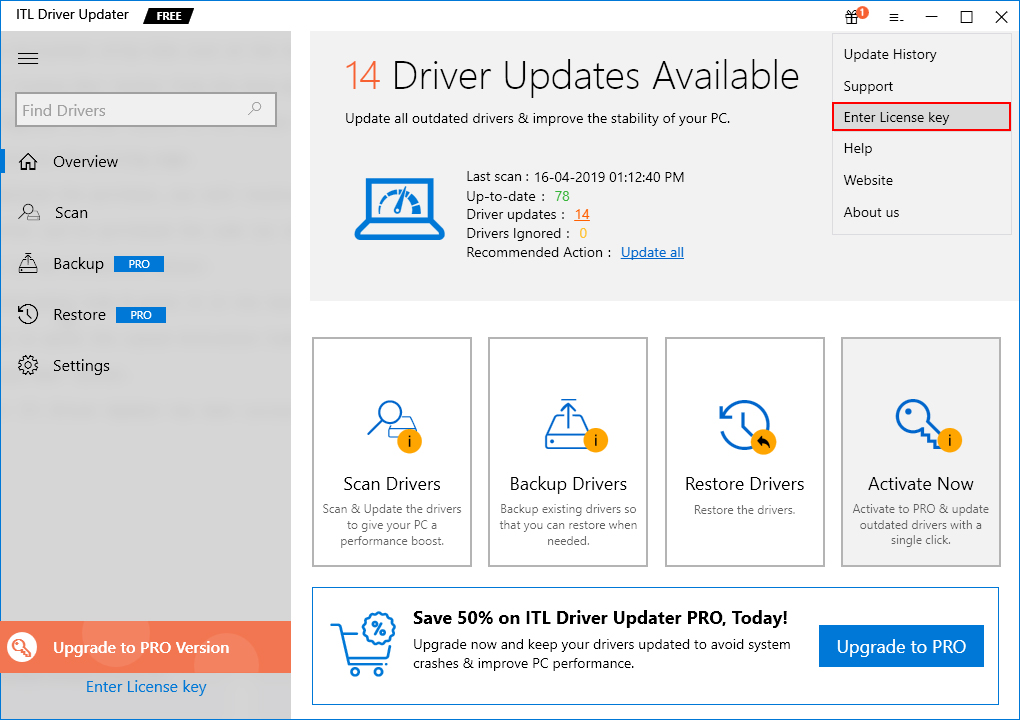Click the orange key icon on upgrade banner
The image size is (1020, 720).
22,647
